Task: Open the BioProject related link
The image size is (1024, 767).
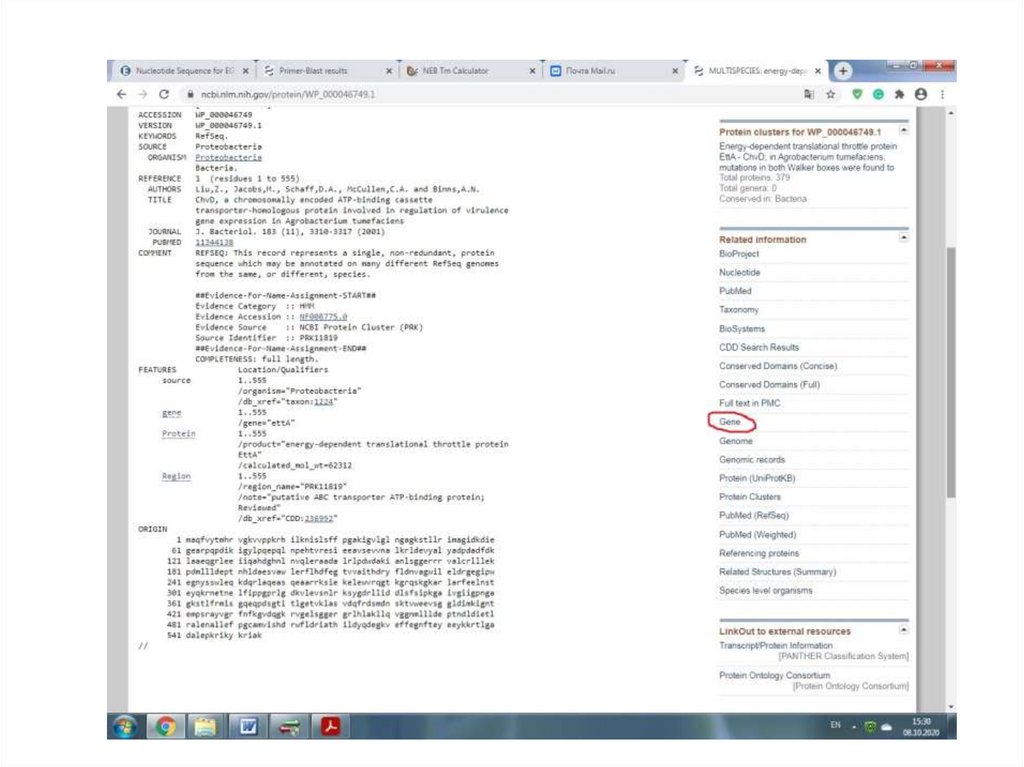Action: [739, 253]
